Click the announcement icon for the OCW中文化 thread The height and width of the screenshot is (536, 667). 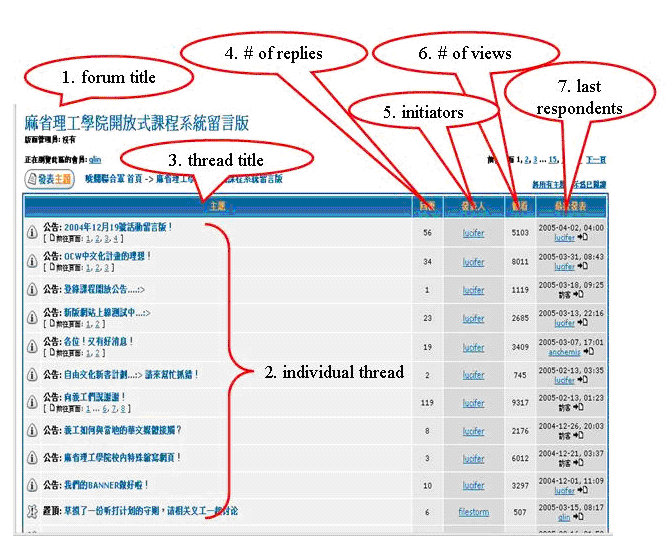pyautogui.click(x=32, y=261)
